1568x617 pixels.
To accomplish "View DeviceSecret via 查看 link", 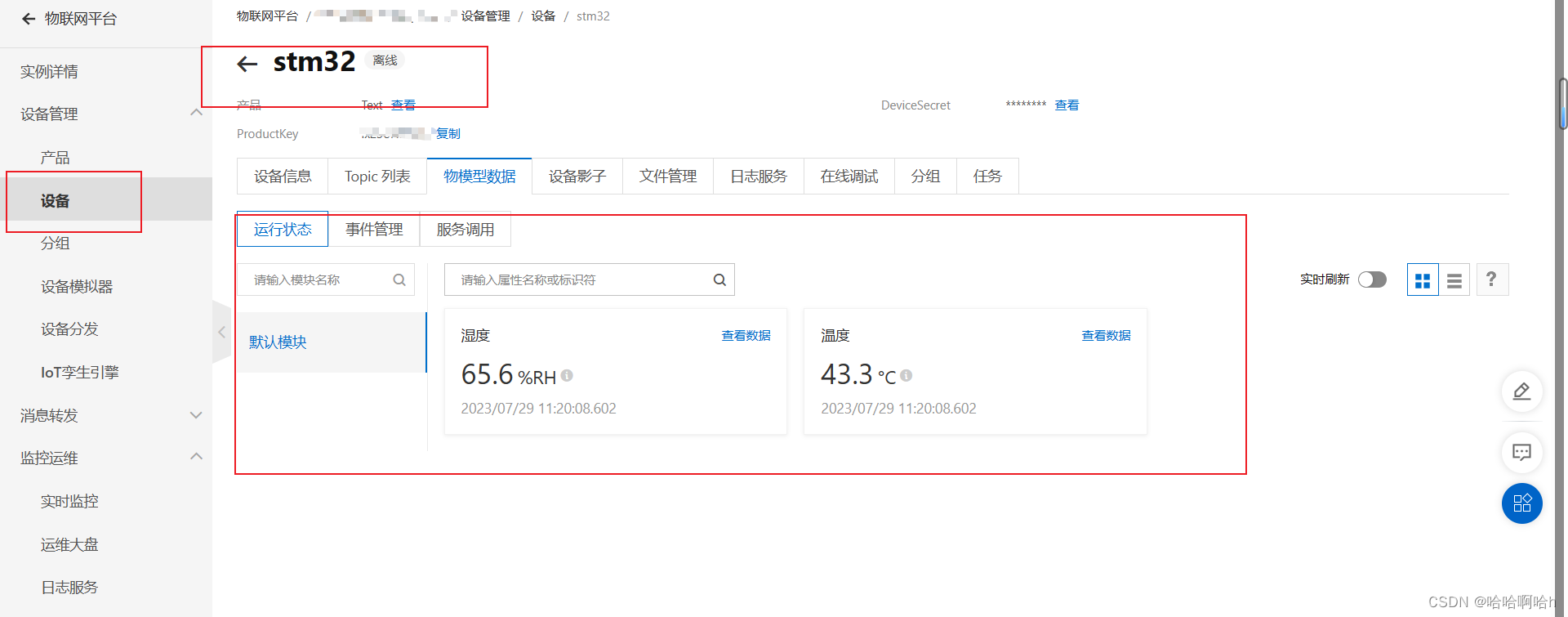I will click(1067, 105).
